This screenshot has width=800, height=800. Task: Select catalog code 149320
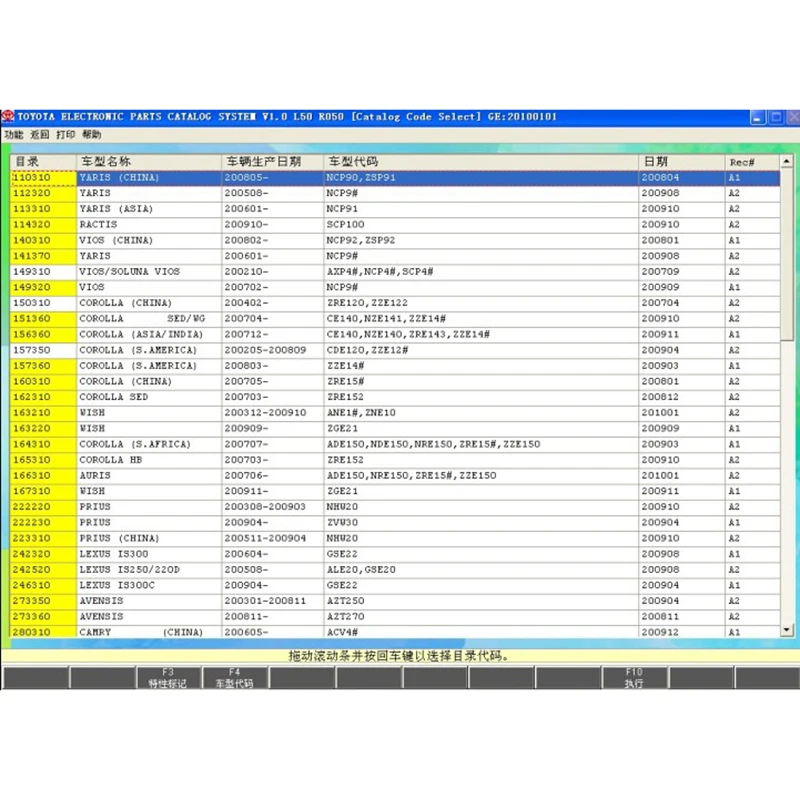pyautogui.click(x=43, y=287)
